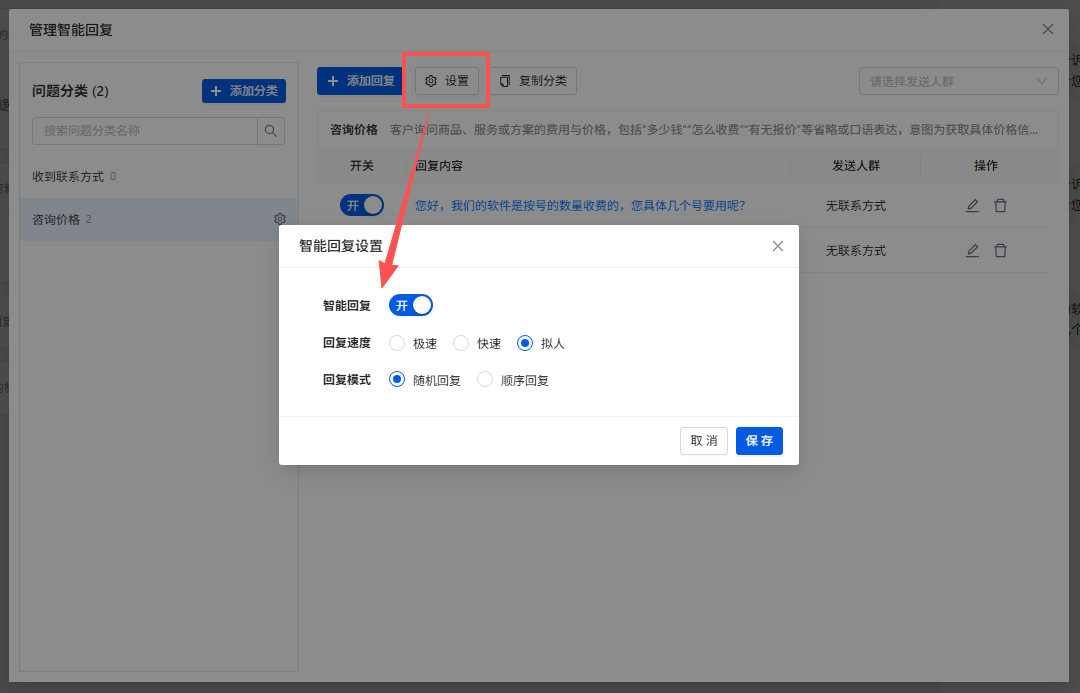Open the 请选择发送人群 dropdown
This screenshot has width=1080, height=693.
pyautogui.click(x=958, y=81)
